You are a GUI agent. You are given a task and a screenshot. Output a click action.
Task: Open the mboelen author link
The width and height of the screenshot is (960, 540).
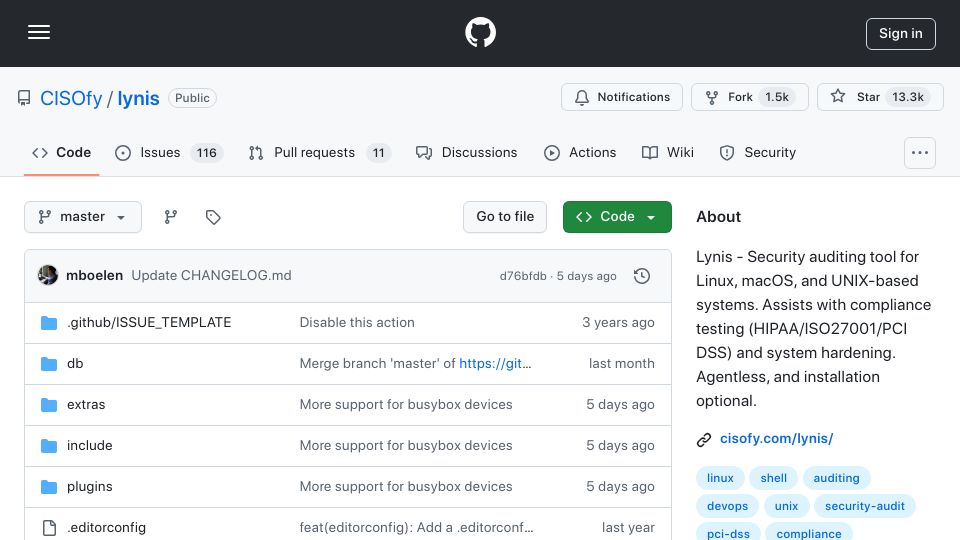coord(94,276)
